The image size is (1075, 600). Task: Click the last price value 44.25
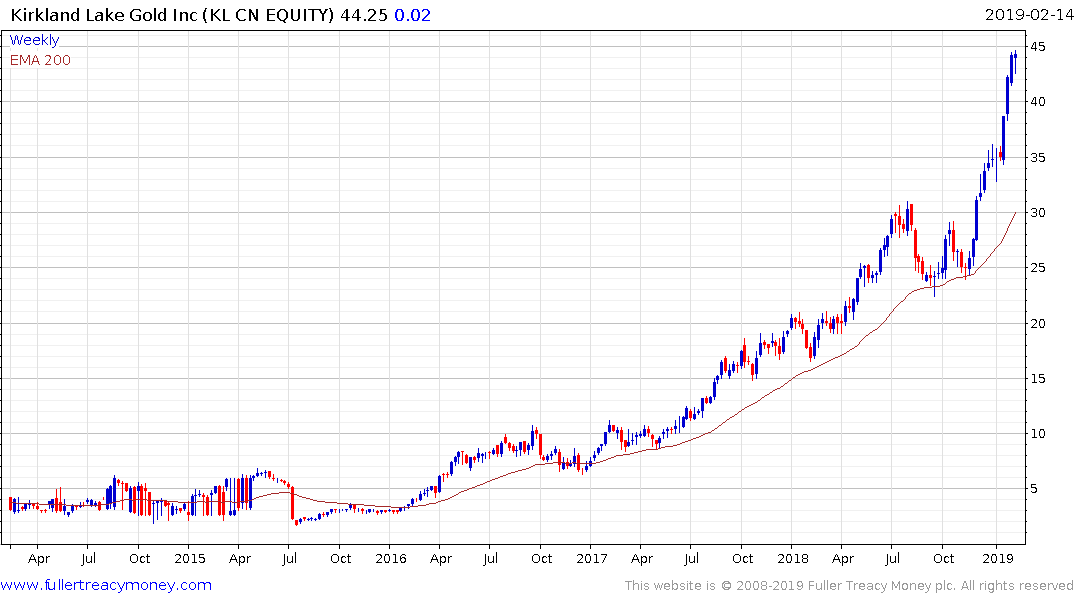pos(364,14)
